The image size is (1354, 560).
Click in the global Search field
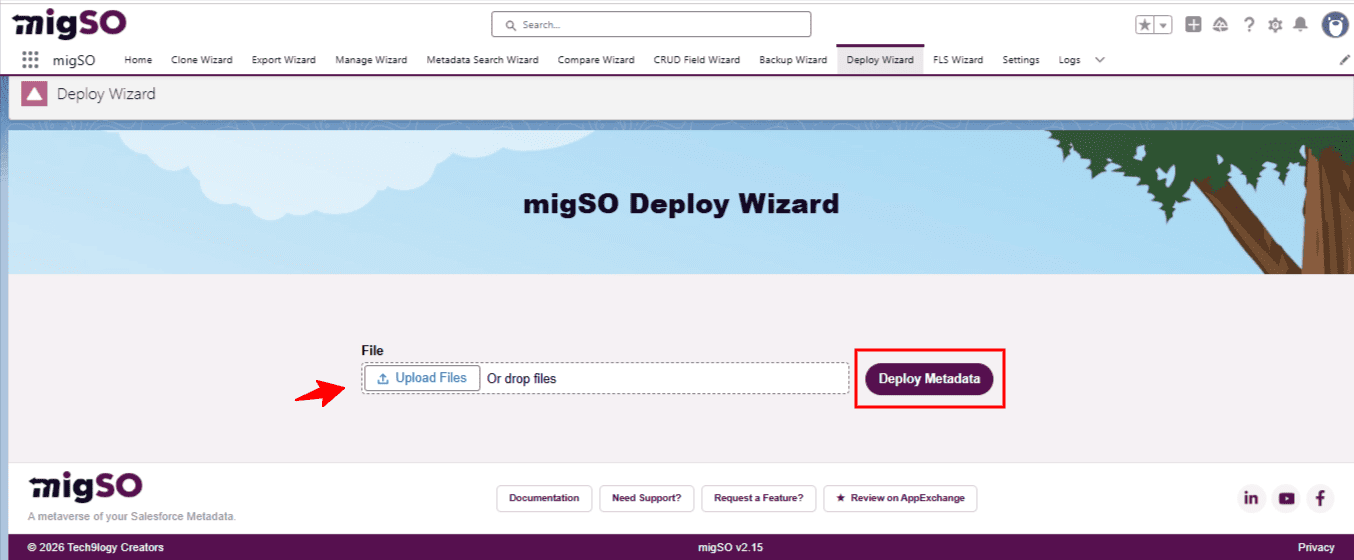pos(651,24)
